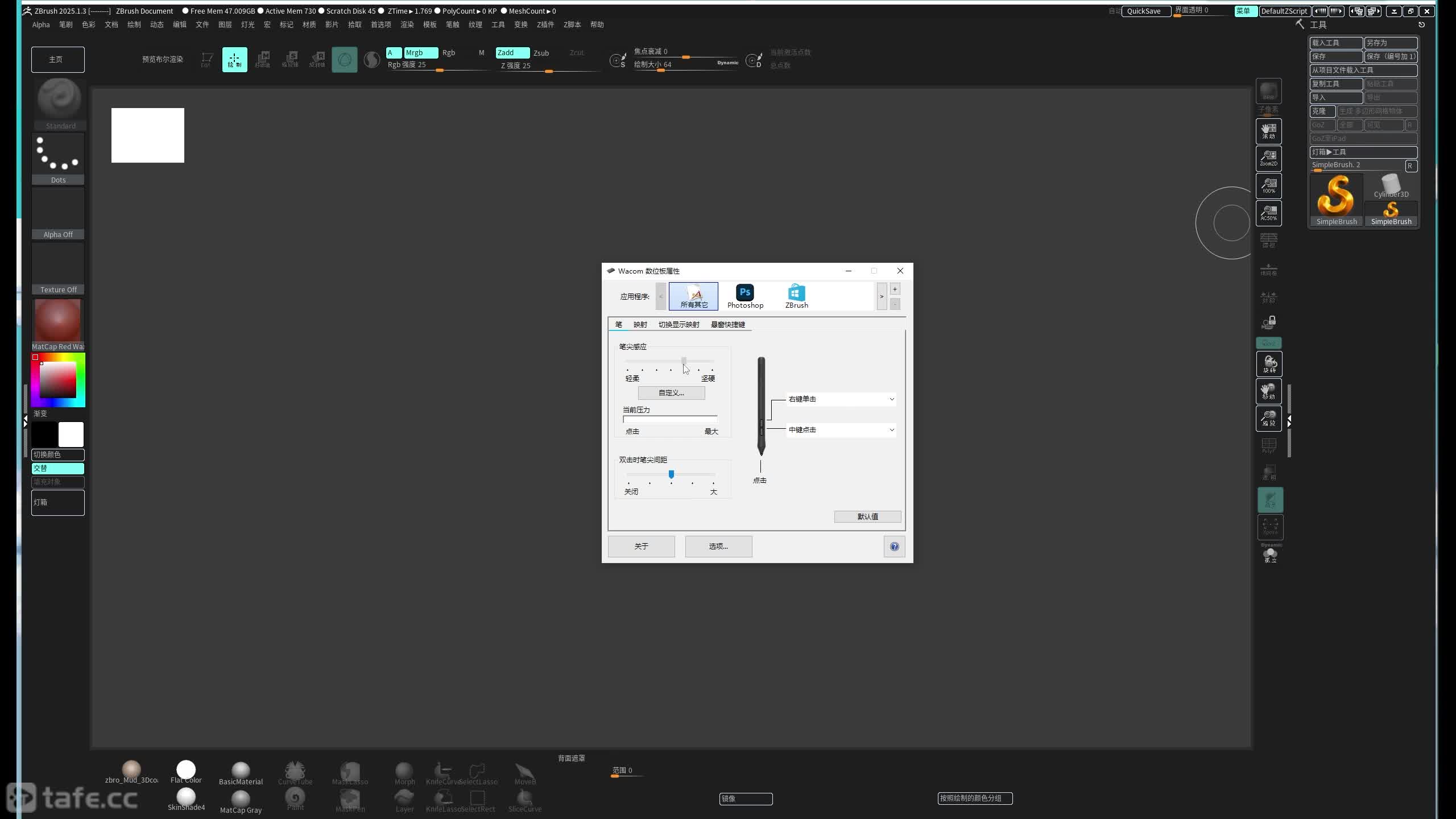Click the Edit mode icon
The width and height of the screenshot is (1456, 819).
click(x=206, y=60)
